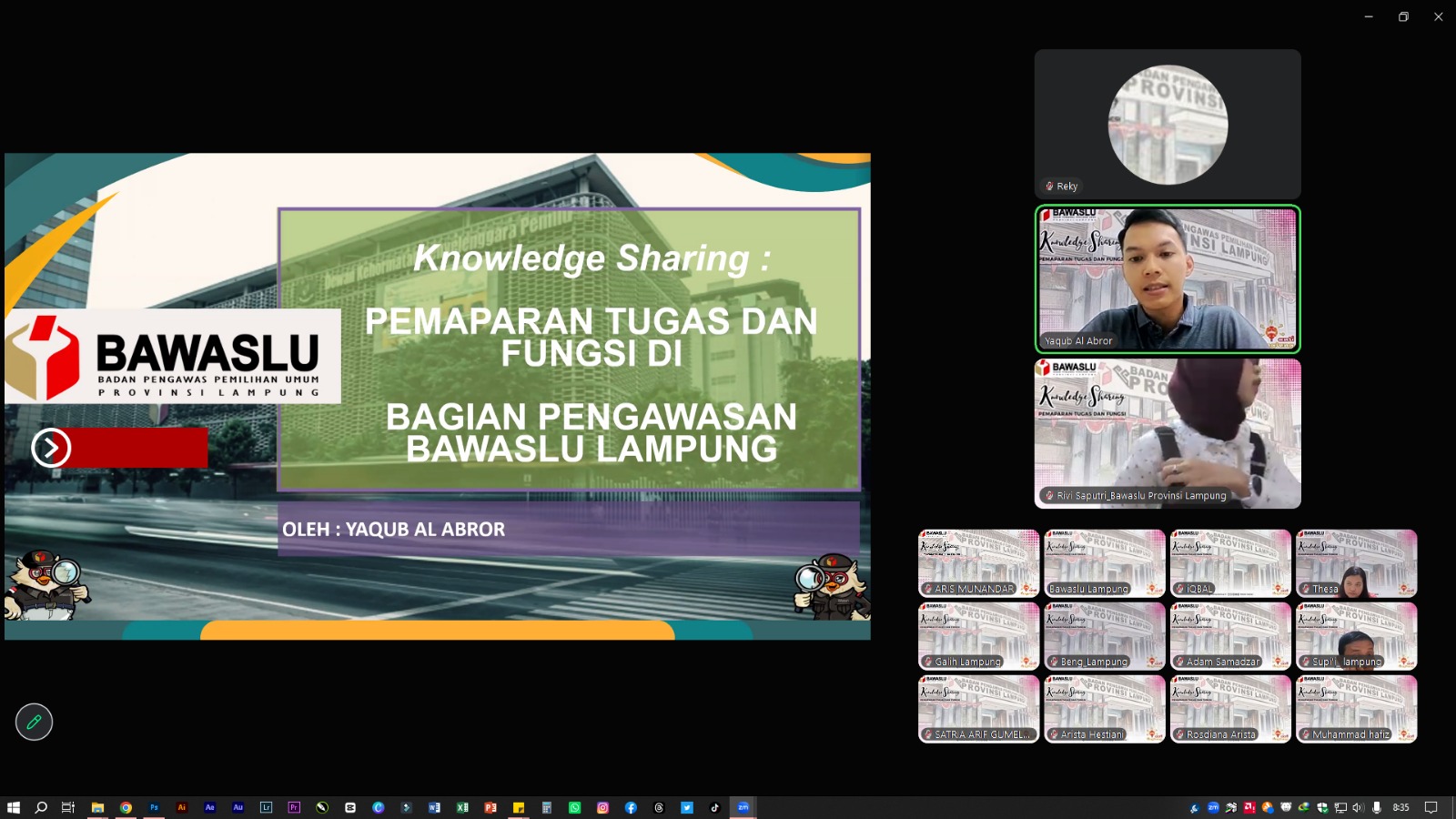Click the green annotate pencil button
1456x819 pixels.
point(34,722)
